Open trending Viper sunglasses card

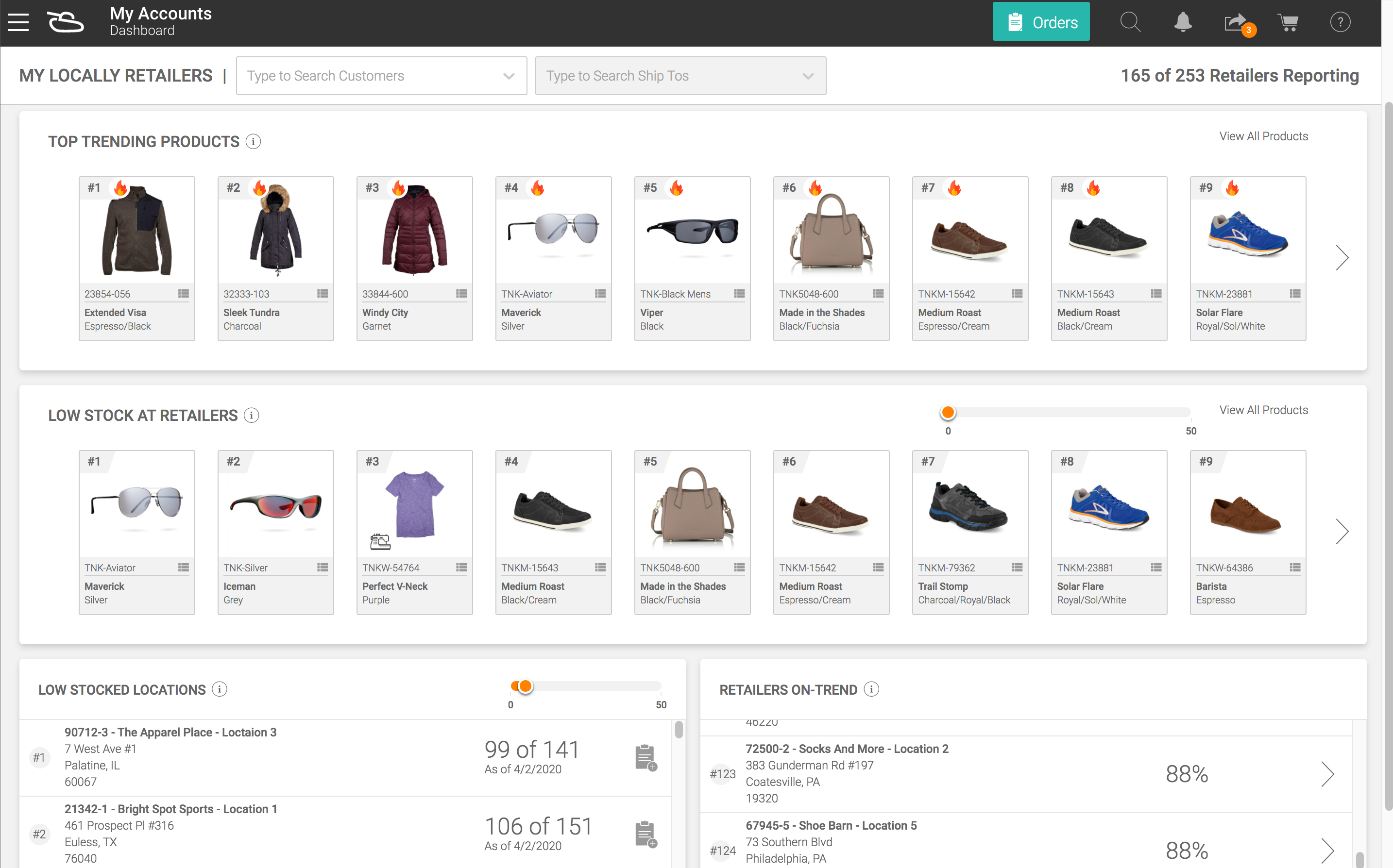(x=693, y=259)
